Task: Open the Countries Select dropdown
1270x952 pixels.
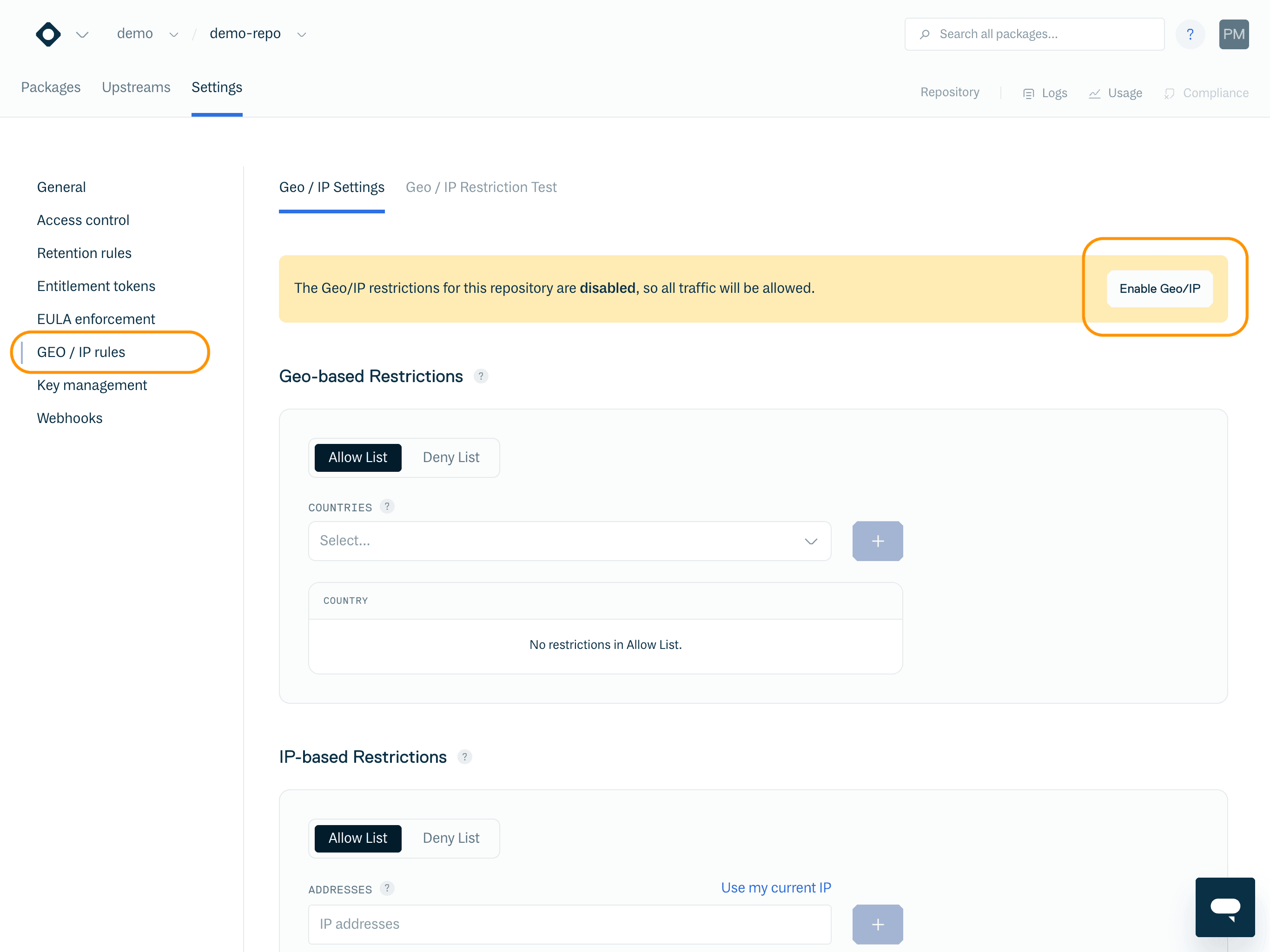Action: click(x=569, y=540)
